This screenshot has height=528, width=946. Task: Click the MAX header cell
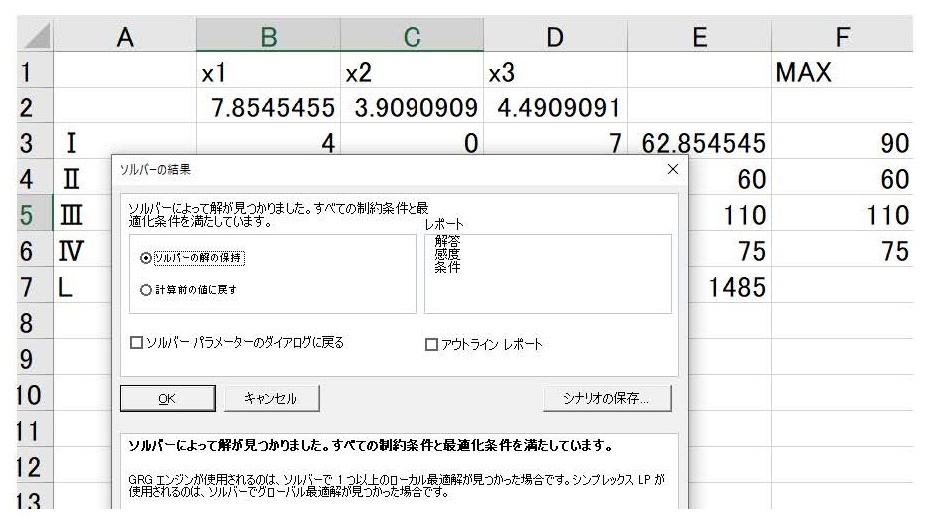pyautogui.click(x=842, y=74)
